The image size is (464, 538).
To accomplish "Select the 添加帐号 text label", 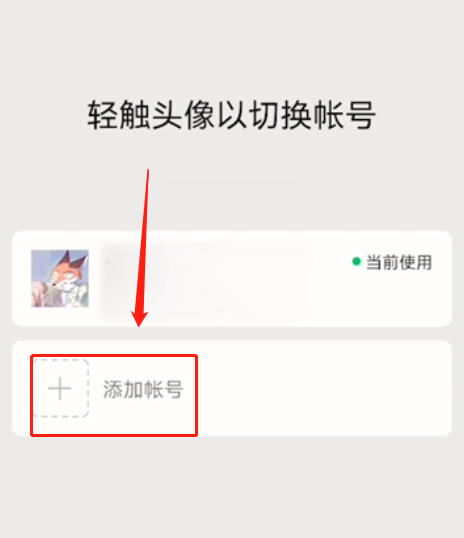I will coord(143,389).
